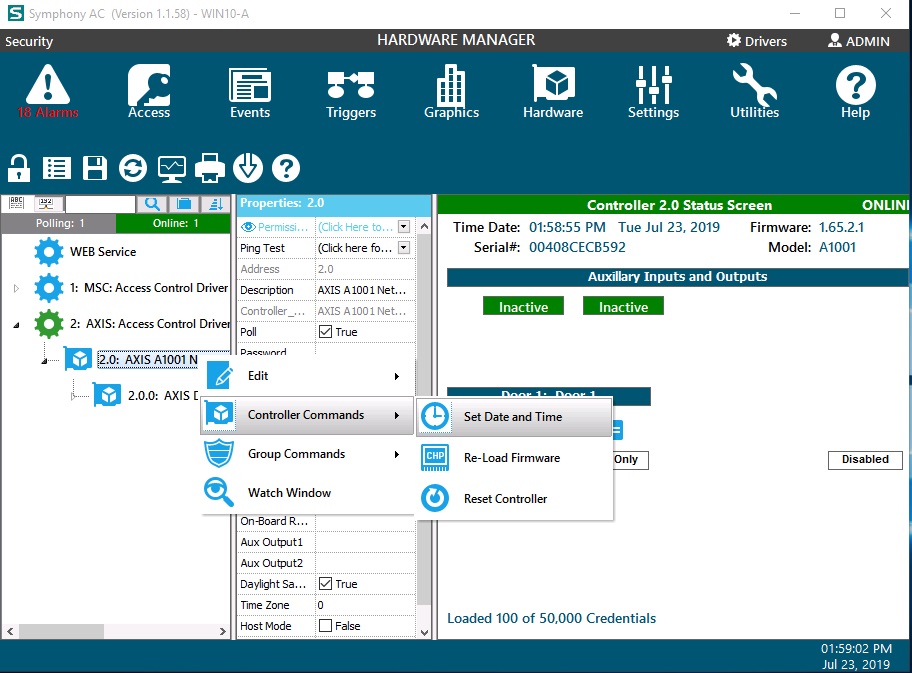Screen dimensions: 912x673
Task: Click the padlock toolbar icon
Action: (x=19, y=168)
